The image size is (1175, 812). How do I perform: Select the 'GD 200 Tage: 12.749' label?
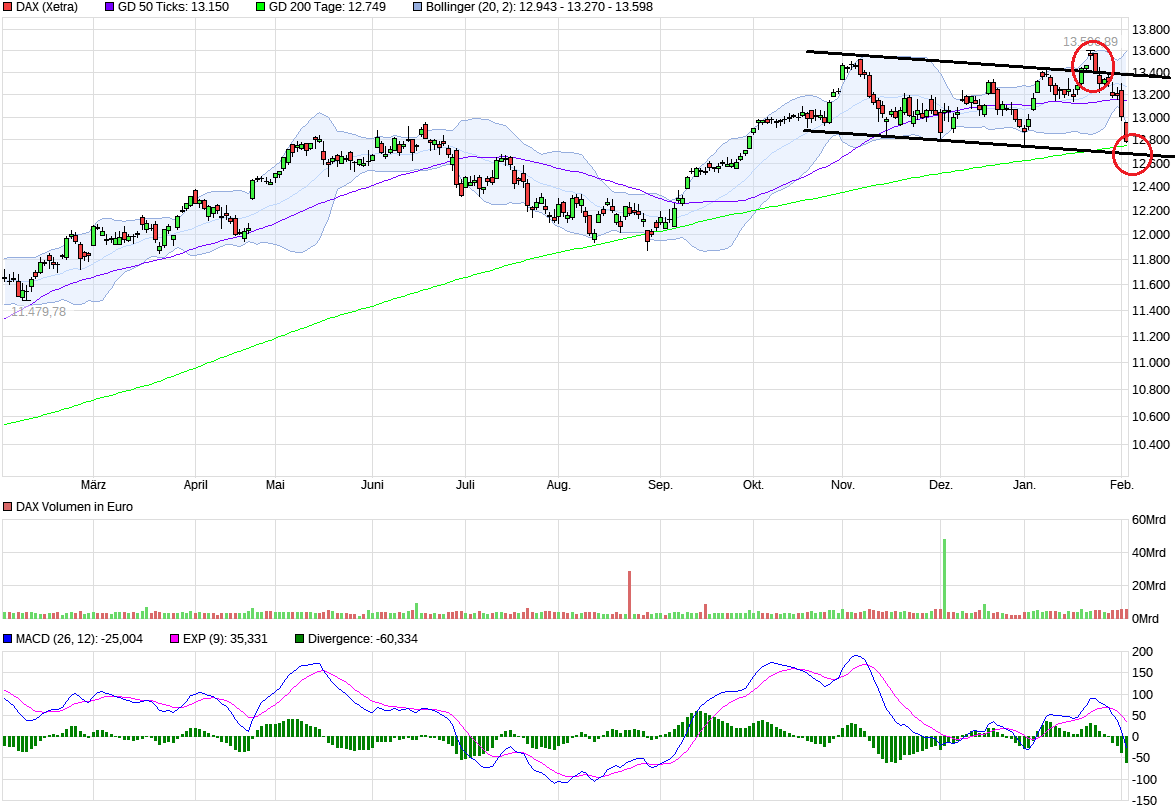tap(327, 7)
